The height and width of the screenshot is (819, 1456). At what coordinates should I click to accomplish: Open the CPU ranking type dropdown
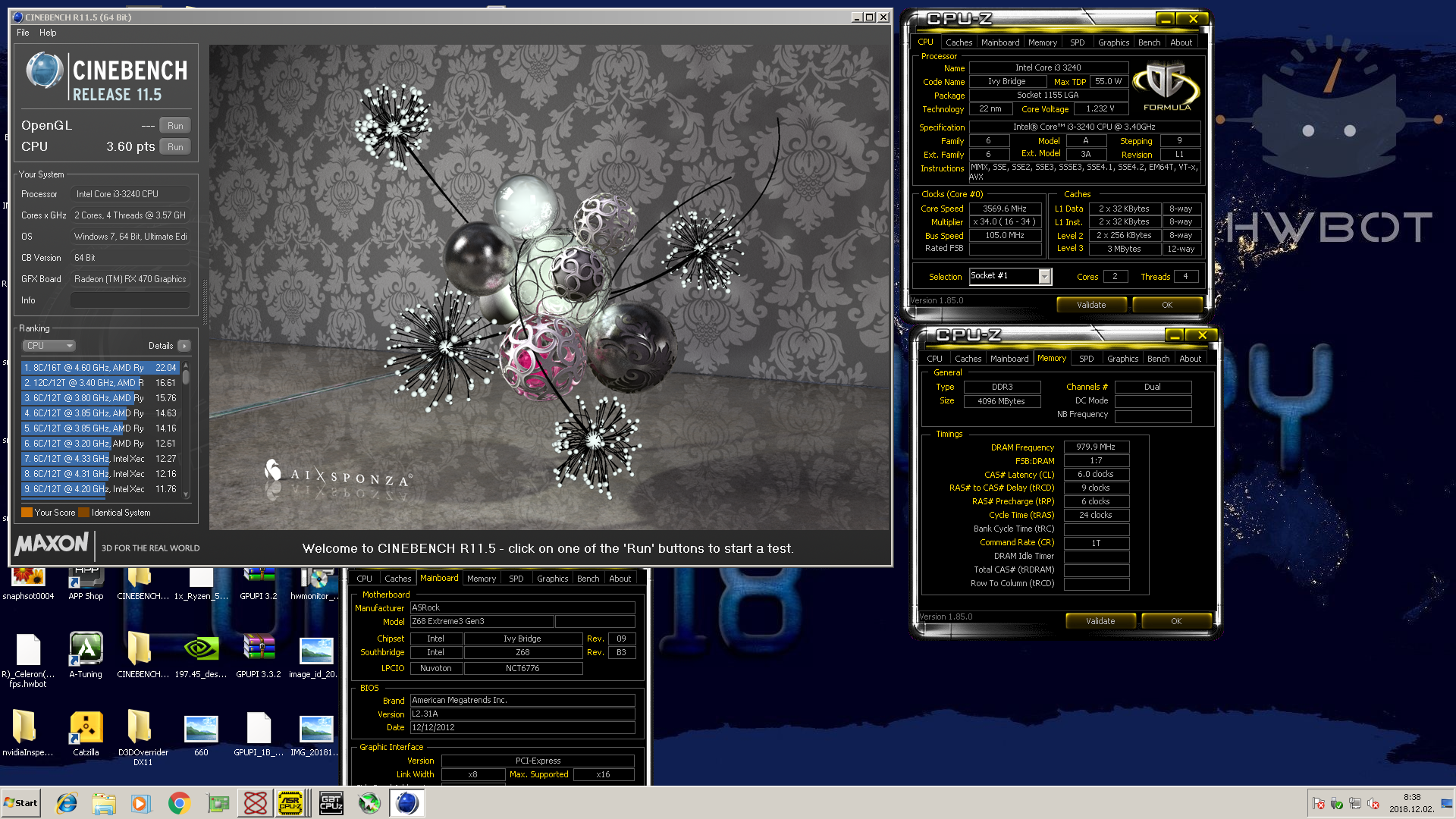49,346
